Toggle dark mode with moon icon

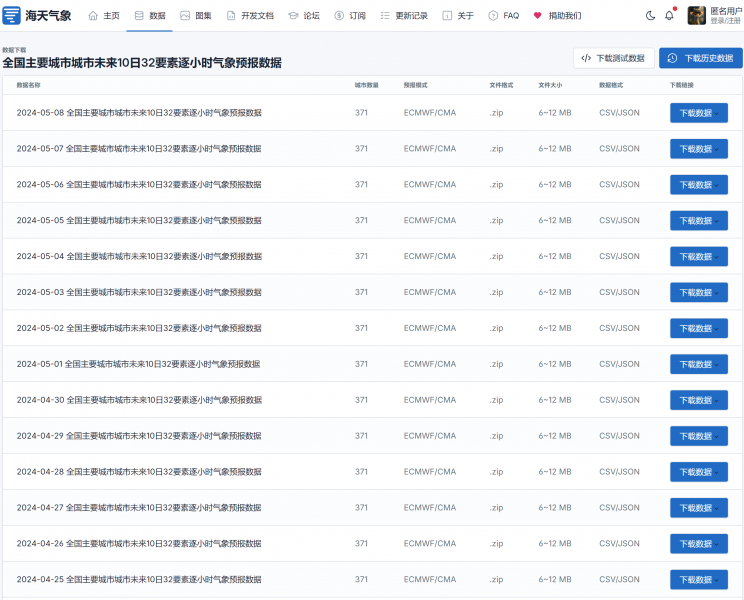651,16
